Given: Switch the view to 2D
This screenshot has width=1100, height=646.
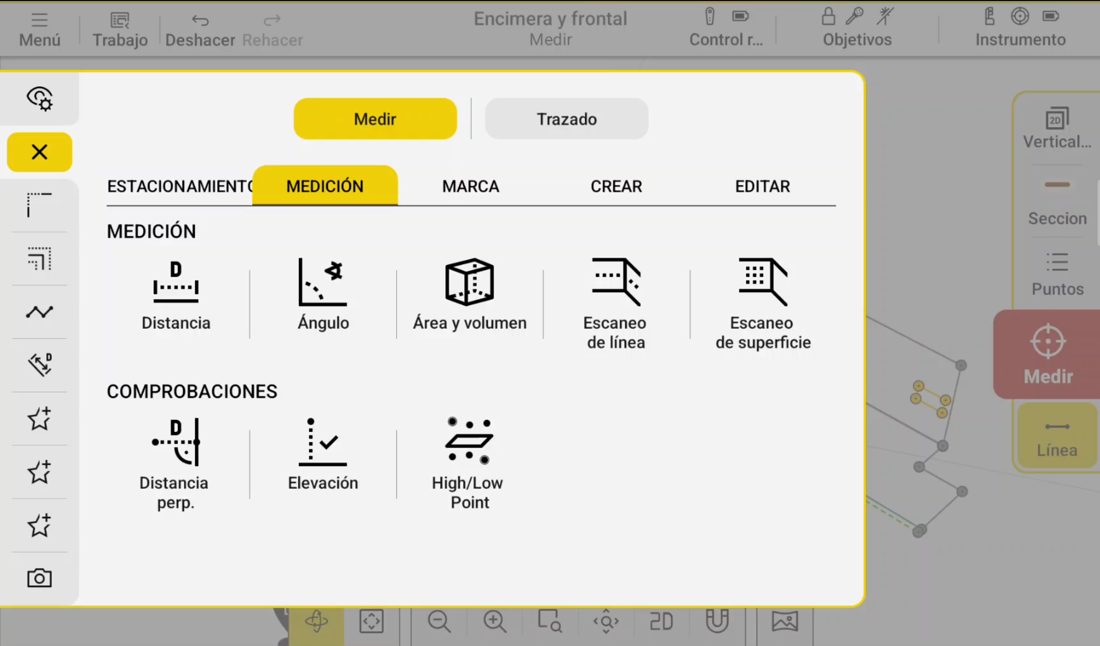Looking at the screenshot, I should pyautogui.click(x=661, y=621).
